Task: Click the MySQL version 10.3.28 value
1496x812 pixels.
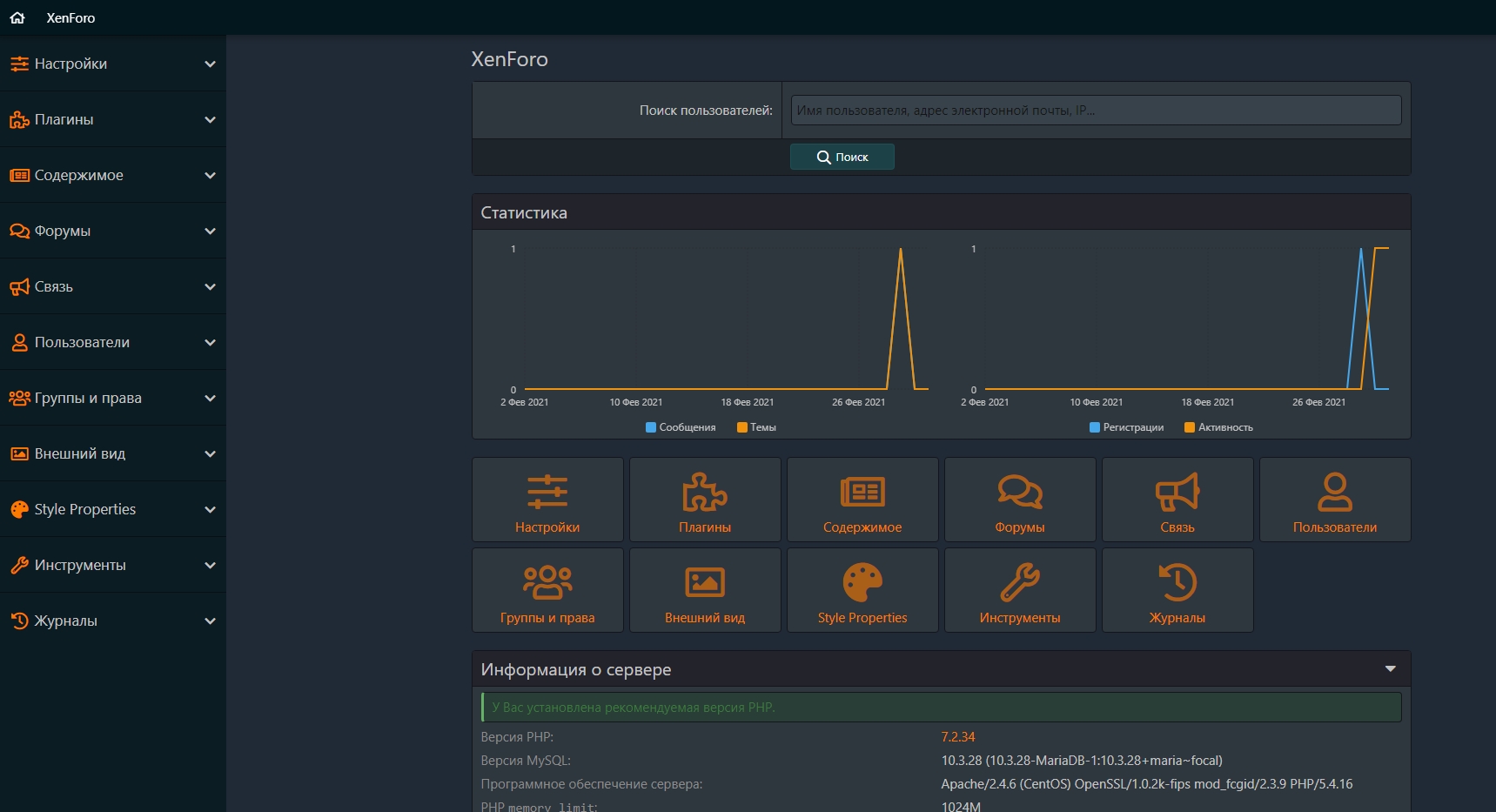Action: click(x=1082, y=761)
